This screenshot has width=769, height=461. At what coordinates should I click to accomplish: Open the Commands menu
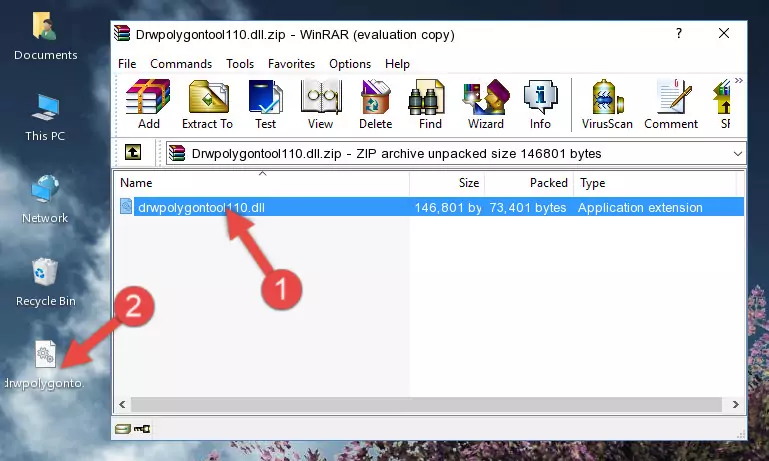181,64
